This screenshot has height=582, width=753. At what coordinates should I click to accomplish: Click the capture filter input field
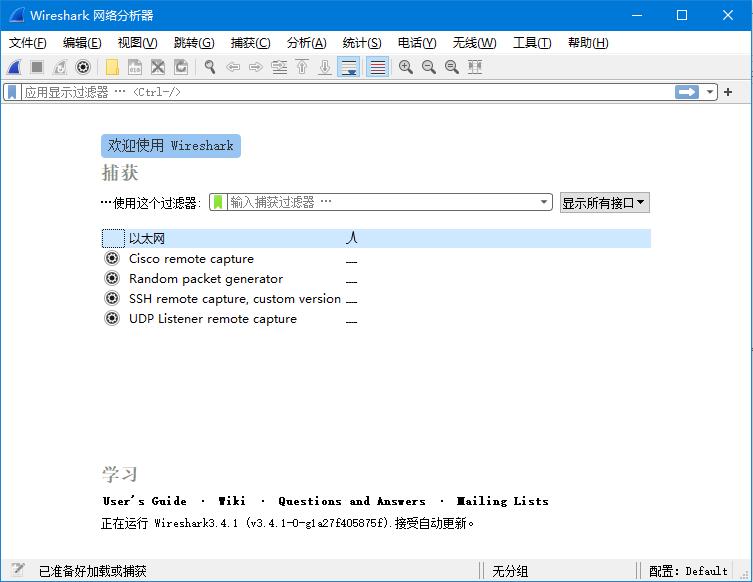coord(382,202)
